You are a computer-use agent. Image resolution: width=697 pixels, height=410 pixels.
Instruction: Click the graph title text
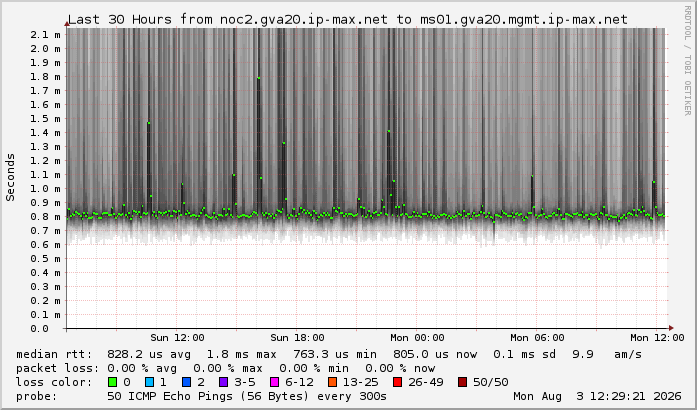click(347, 20)
